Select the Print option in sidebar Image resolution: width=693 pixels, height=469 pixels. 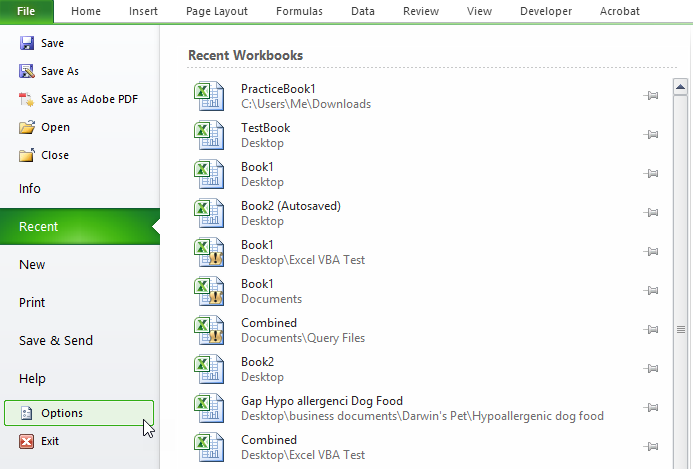[x=32, y=303]
